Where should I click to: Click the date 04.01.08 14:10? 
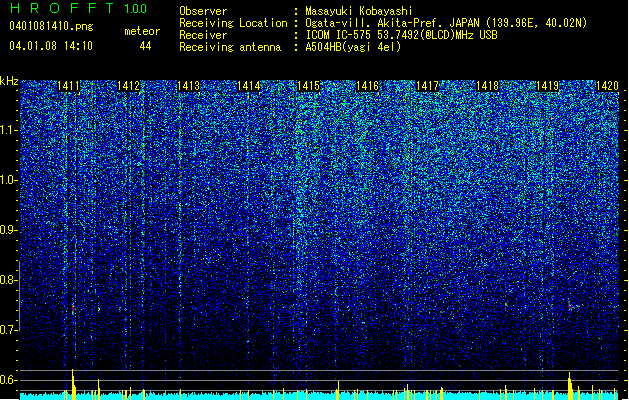pyautogui.click(x=51, y=46)
